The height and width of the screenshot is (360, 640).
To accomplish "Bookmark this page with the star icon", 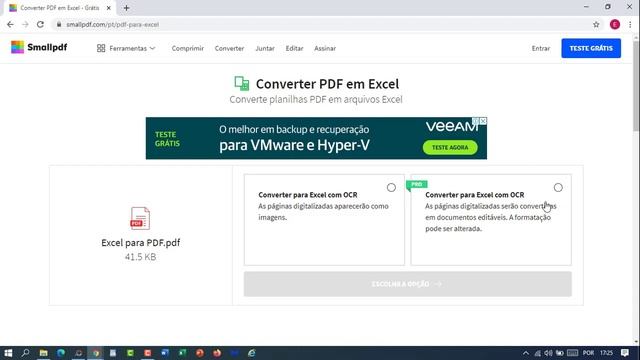I will point(596,24).
